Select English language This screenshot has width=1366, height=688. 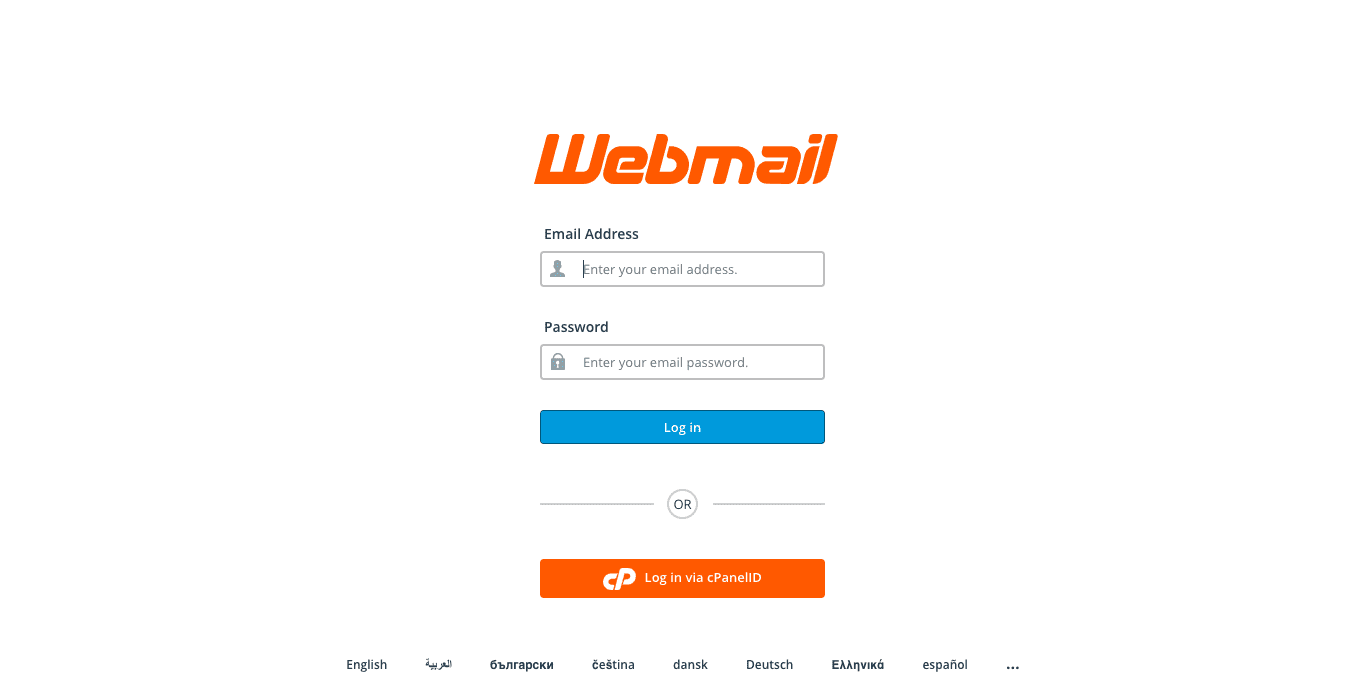coord(367,665)
